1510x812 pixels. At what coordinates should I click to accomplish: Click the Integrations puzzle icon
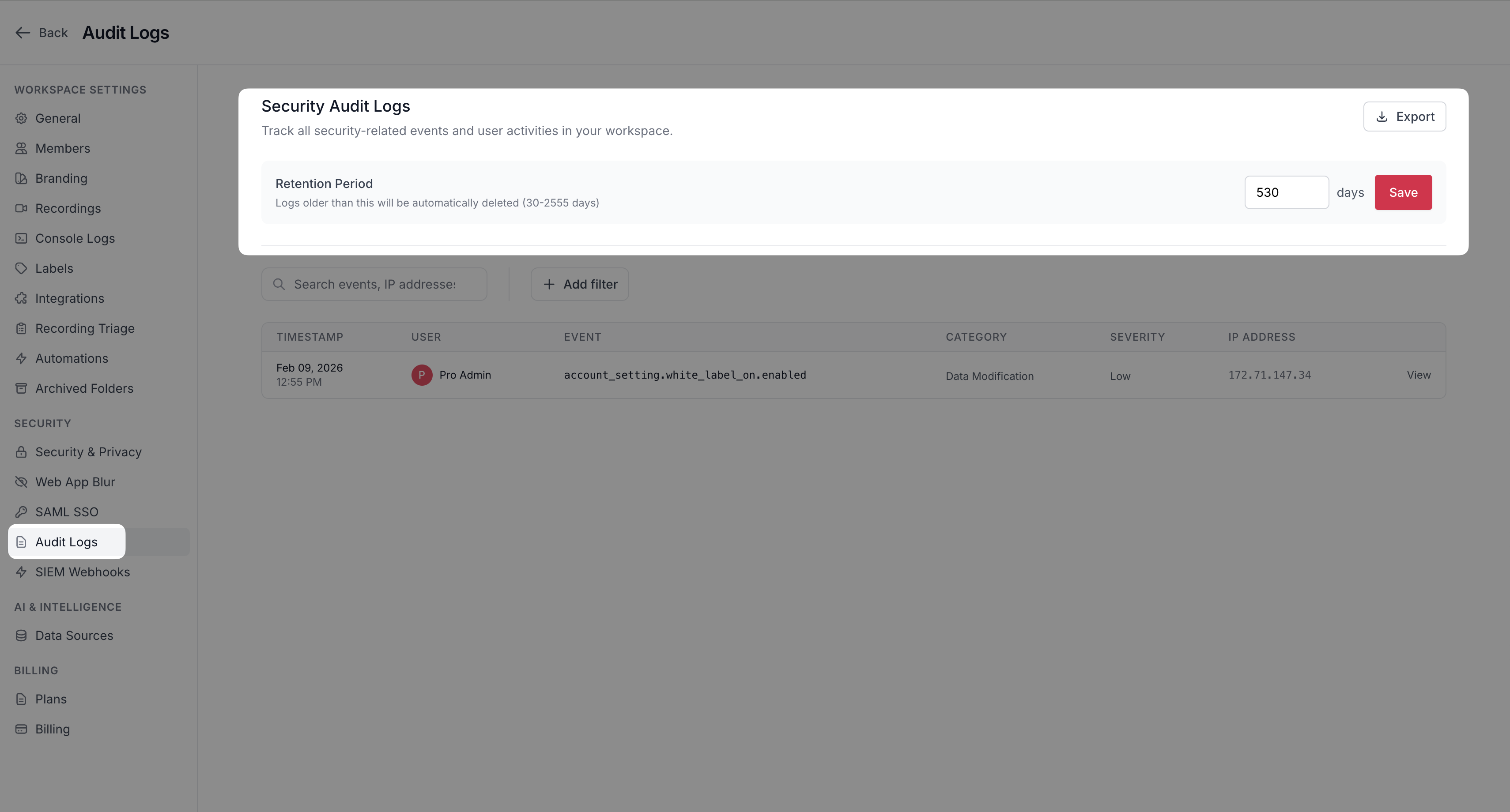pyautogui.click(x=21, y=298)
